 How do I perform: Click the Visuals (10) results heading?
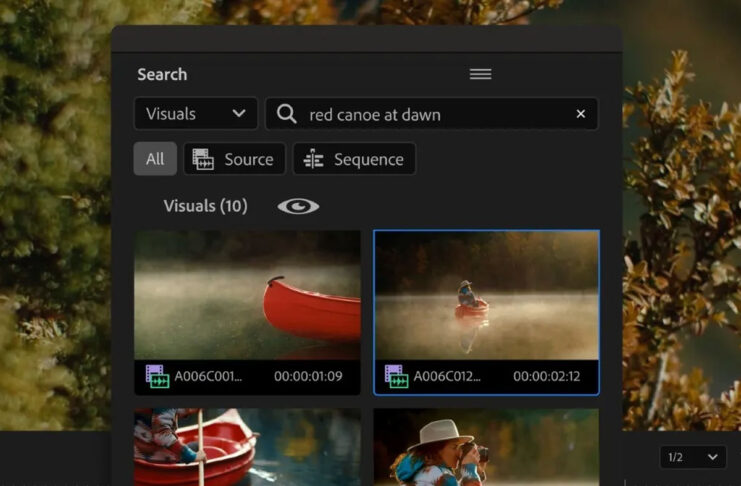pos(206,206)
